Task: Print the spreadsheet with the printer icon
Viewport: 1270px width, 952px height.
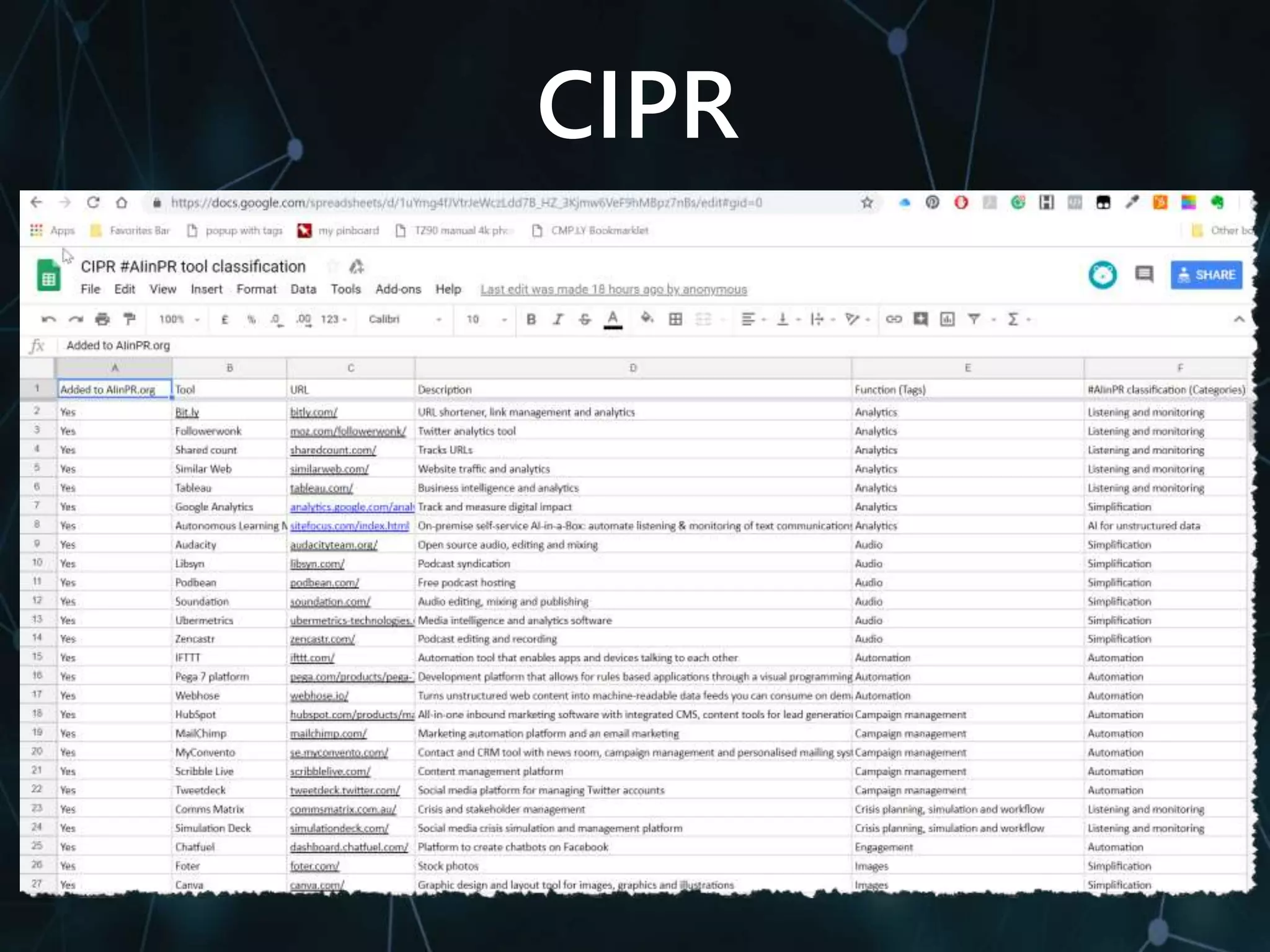Action: tap(102, 319)
